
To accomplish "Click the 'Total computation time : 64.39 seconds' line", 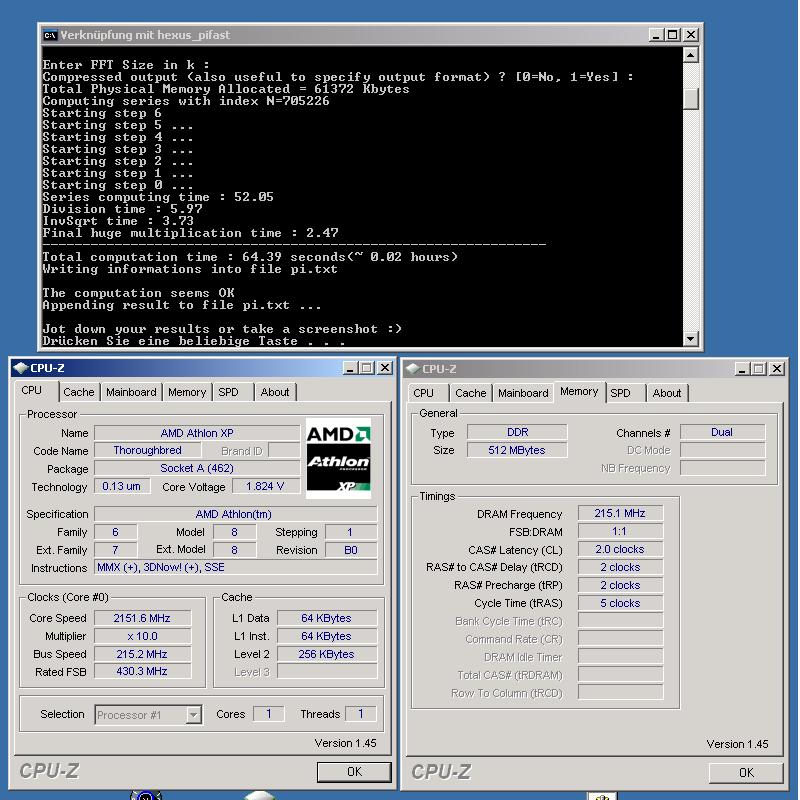I will (250, 257).
